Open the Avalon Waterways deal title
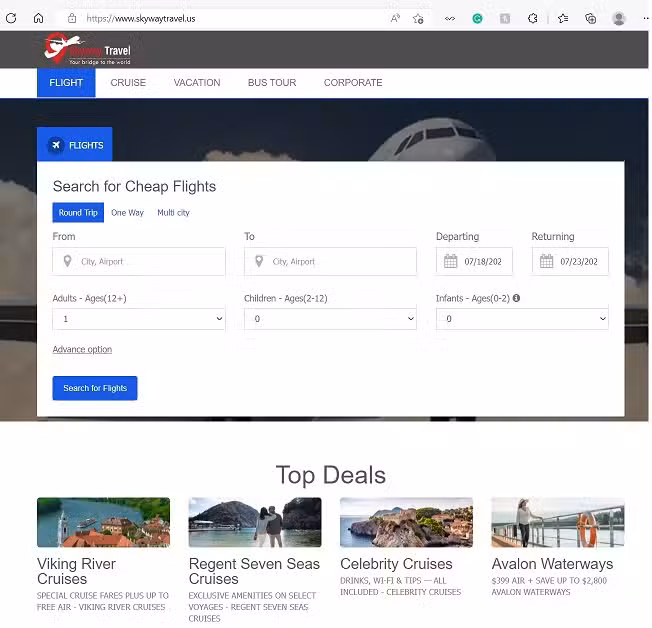The width and height of the screenshot is (652, 628). click(552, 564)
